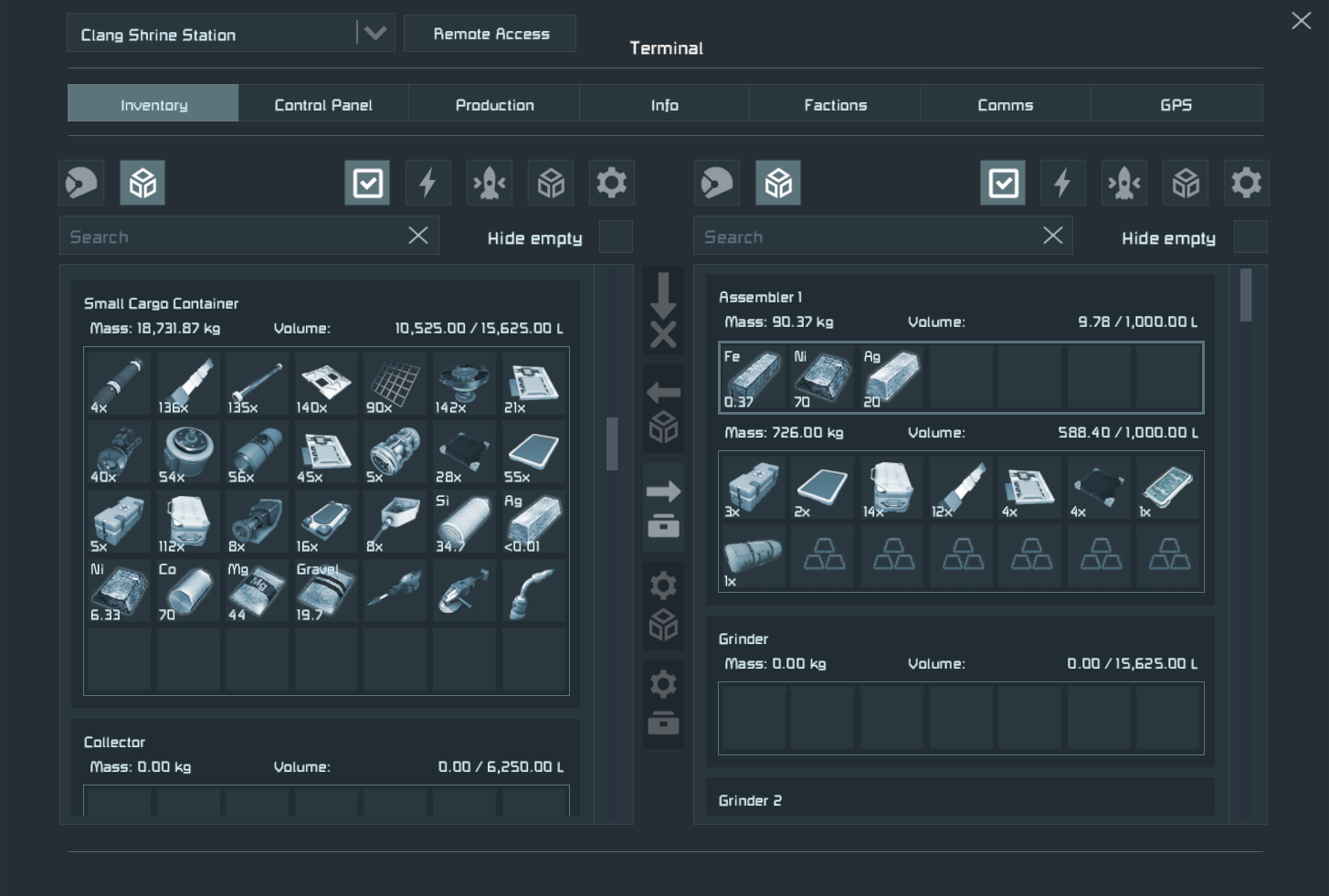This screenshot has width=1329, height=896.
Task: Click the right inventory list scrollbar
Action: click(1246, 296)
